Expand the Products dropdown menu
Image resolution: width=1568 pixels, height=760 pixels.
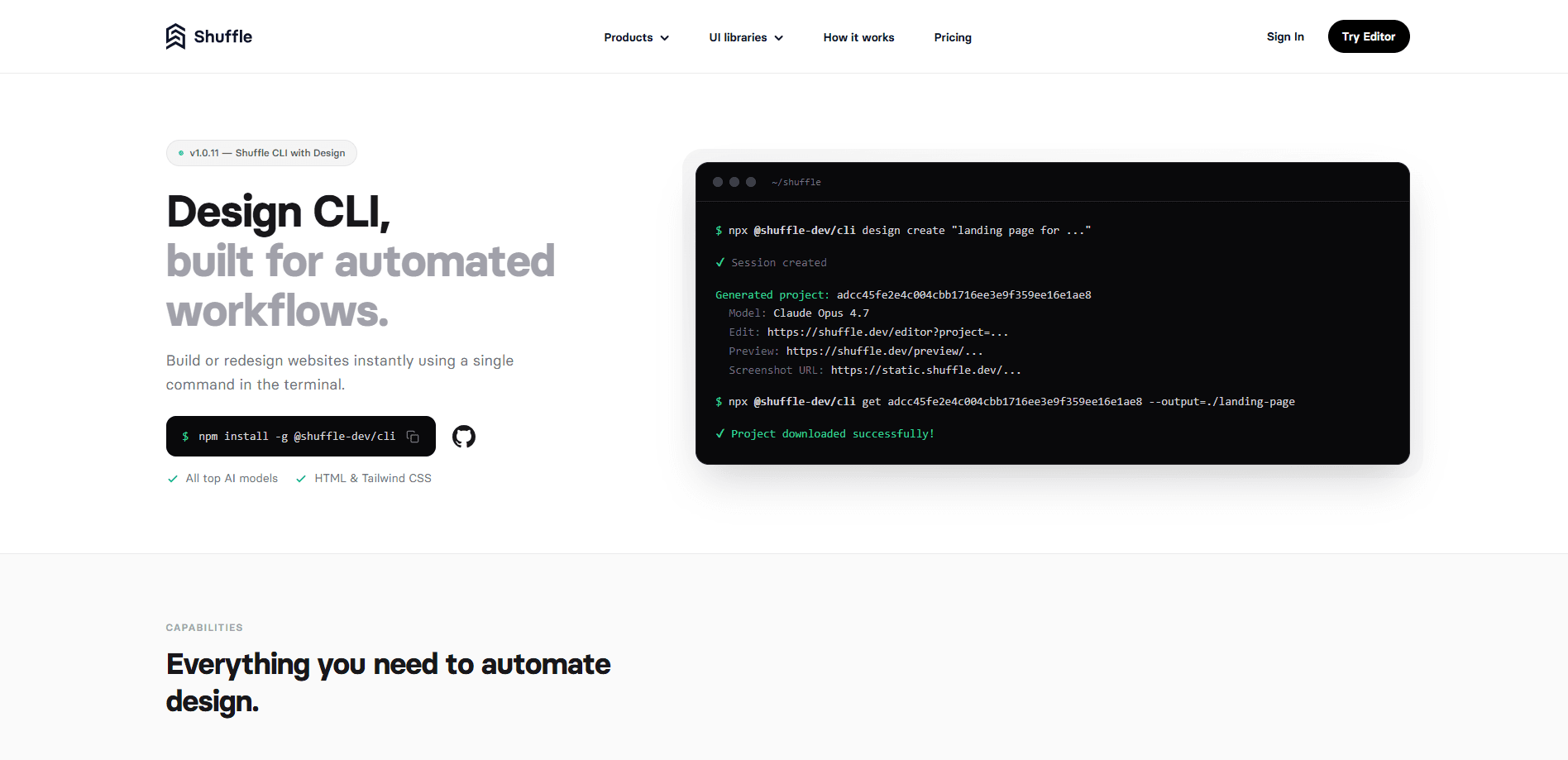(636, 37)
